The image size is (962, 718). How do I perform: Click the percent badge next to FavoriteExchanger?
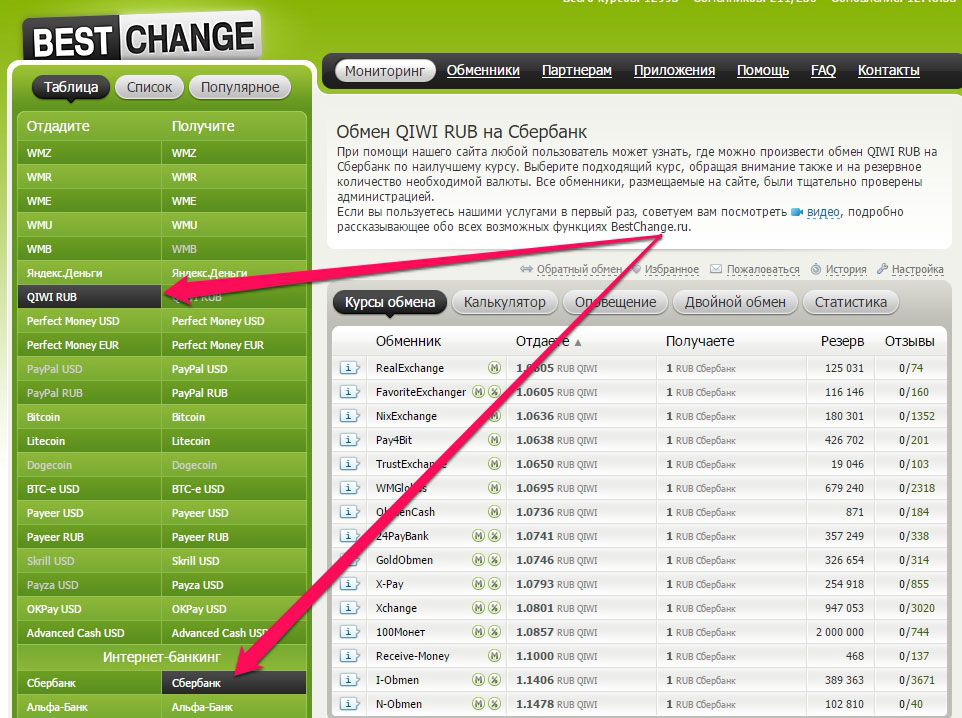click(x=494, y=392)
